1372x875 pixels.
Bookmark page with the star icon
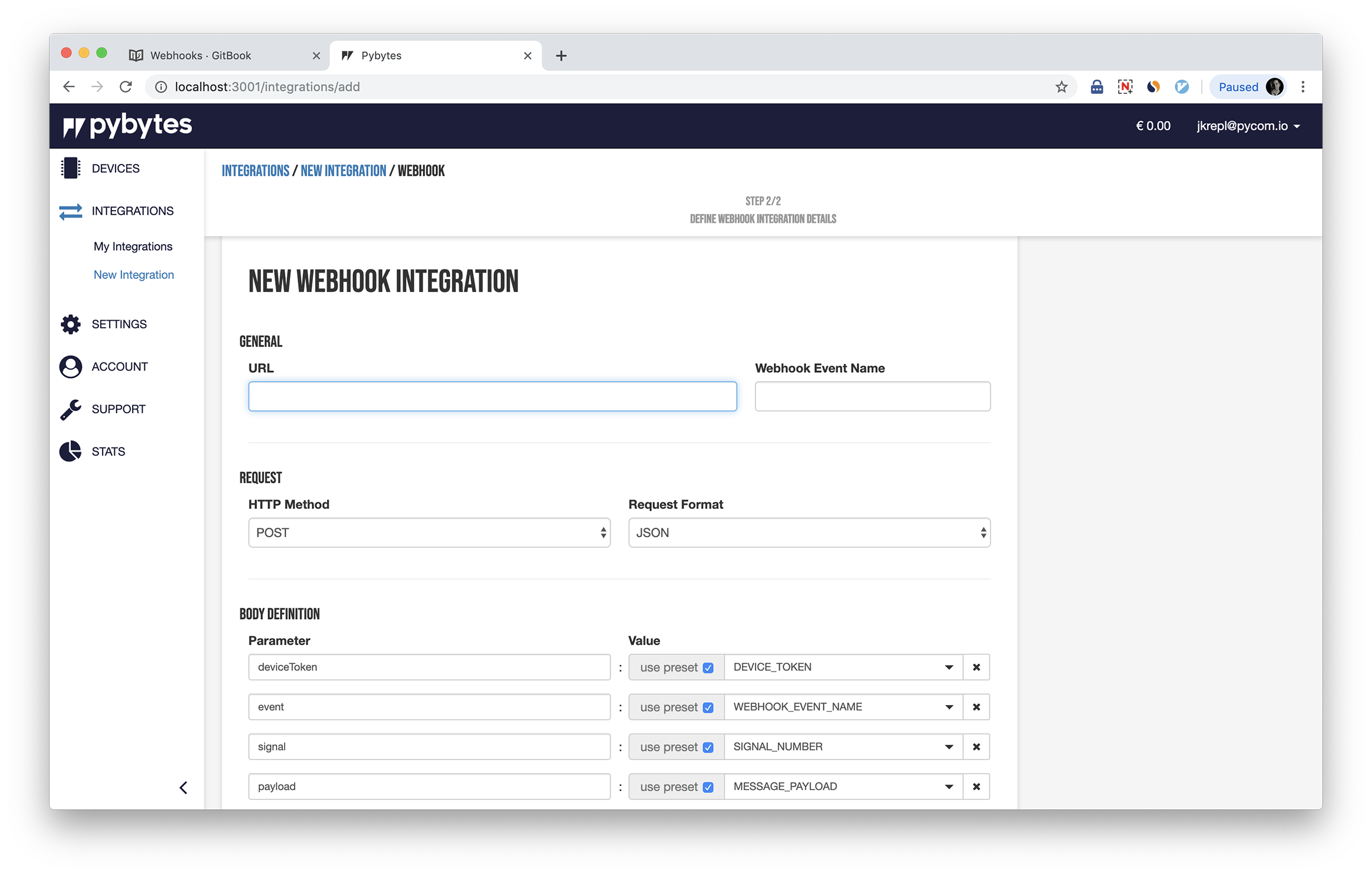point(1061,87)
